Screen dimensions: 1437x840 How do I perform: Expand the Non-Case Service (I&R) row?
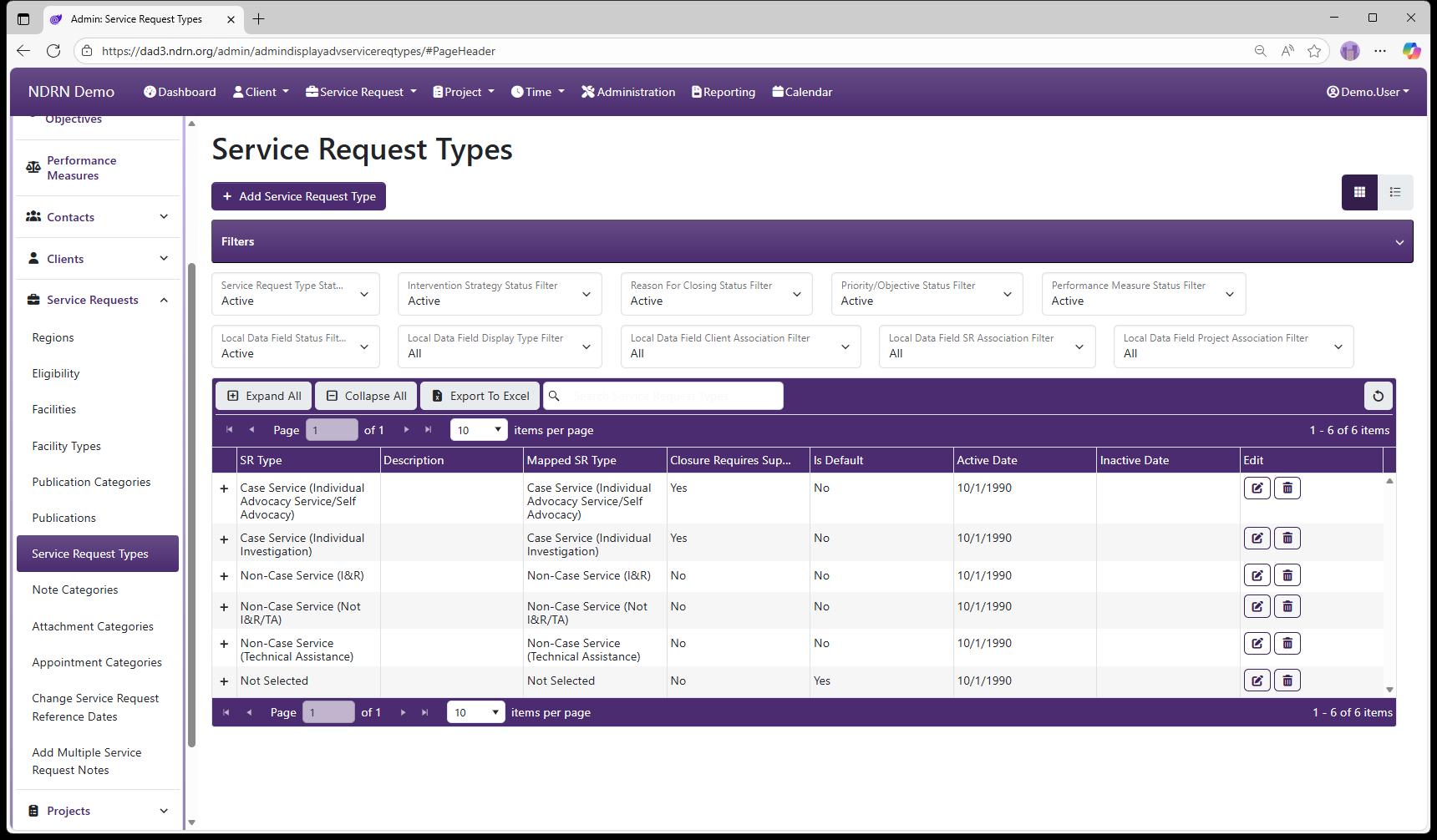pyautogui.click(x=224, y=576)
